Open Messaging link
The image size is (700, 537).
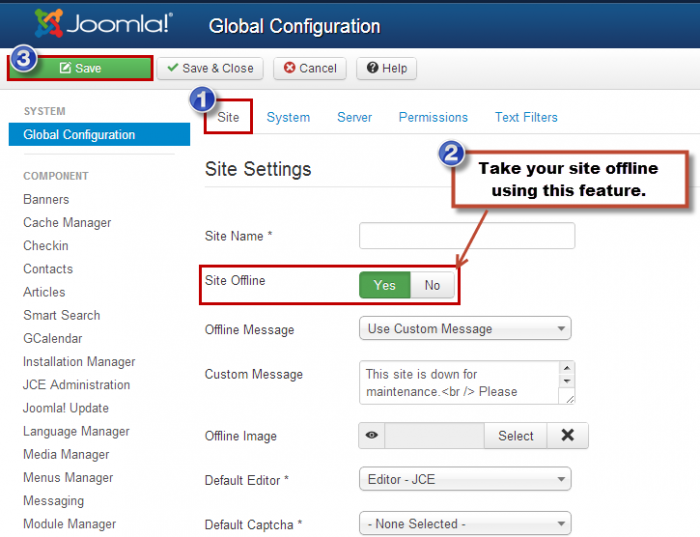[x=54, y=501]
